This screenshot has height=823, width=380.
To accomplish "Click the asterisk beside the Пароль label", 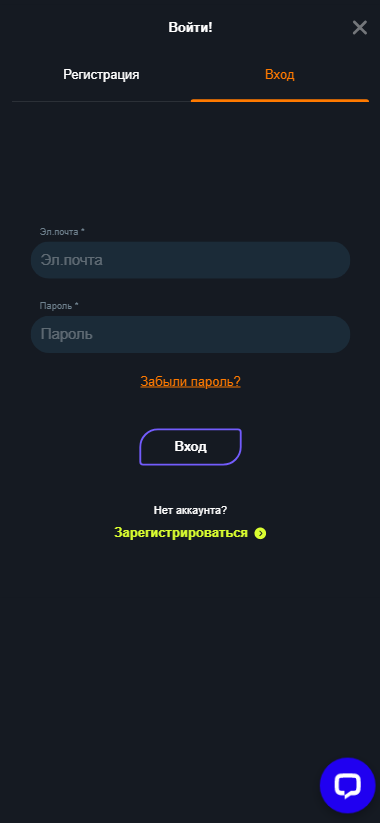I will pos(77,305).
